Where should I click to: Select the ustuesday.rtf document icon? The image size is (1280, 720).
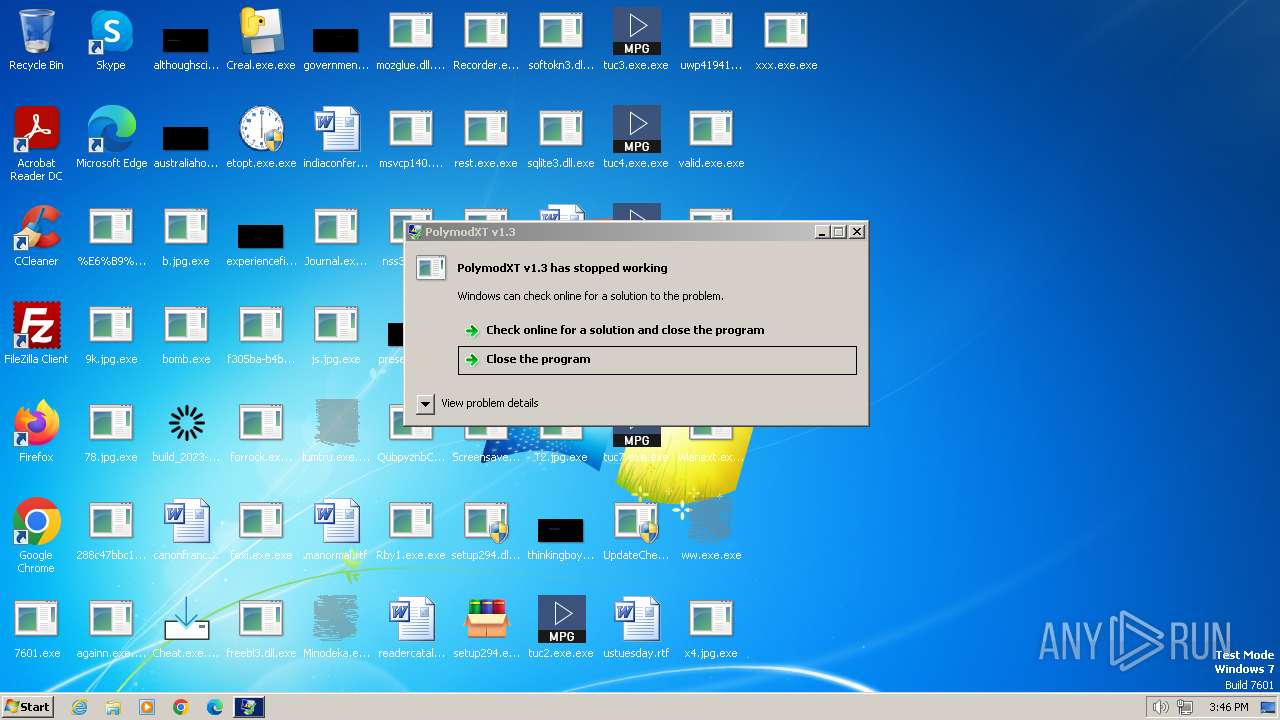tap(636, 628)
